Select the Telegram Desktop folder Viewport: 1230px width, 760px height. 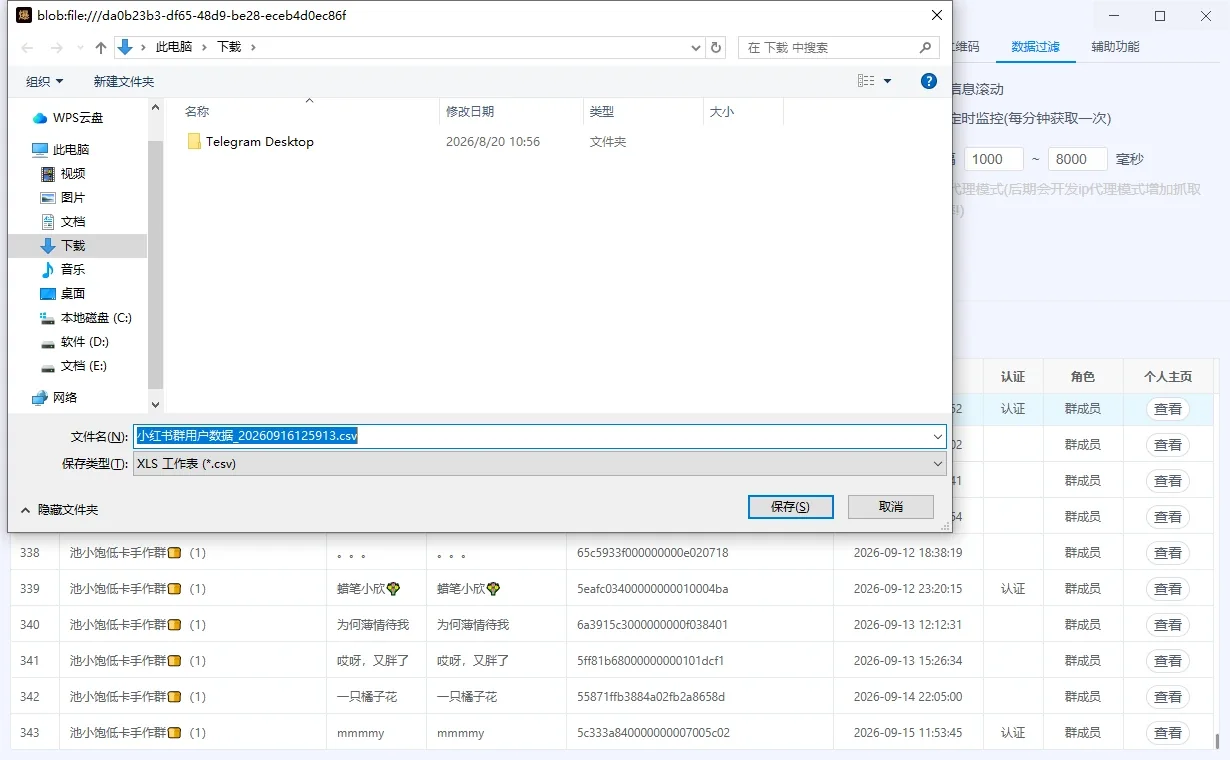250,142
